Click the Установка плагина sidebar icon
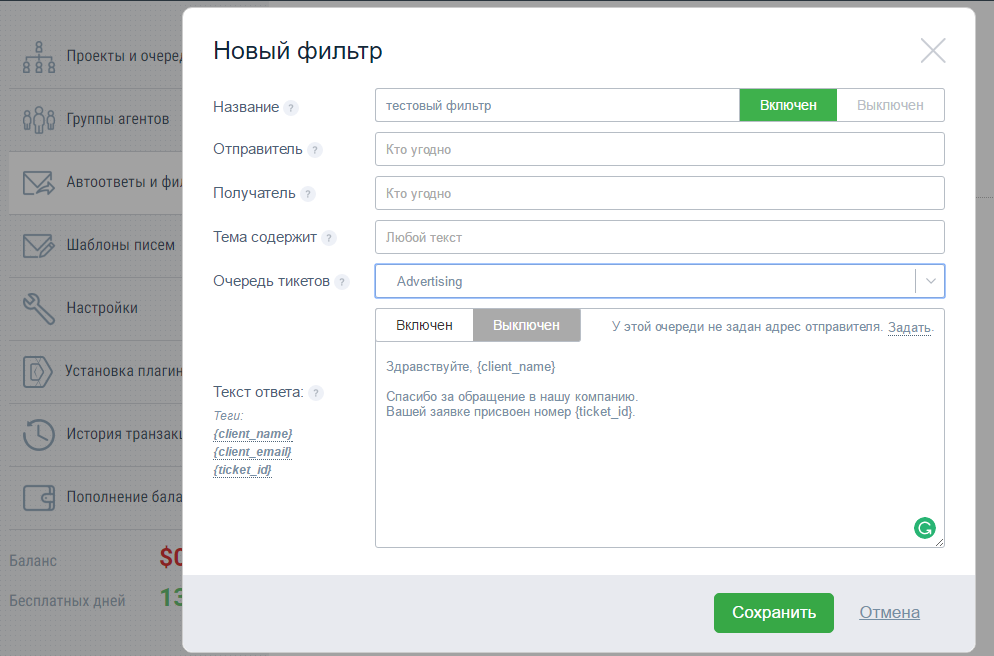This screenshot has width=994, height=656. coord(38,371)
